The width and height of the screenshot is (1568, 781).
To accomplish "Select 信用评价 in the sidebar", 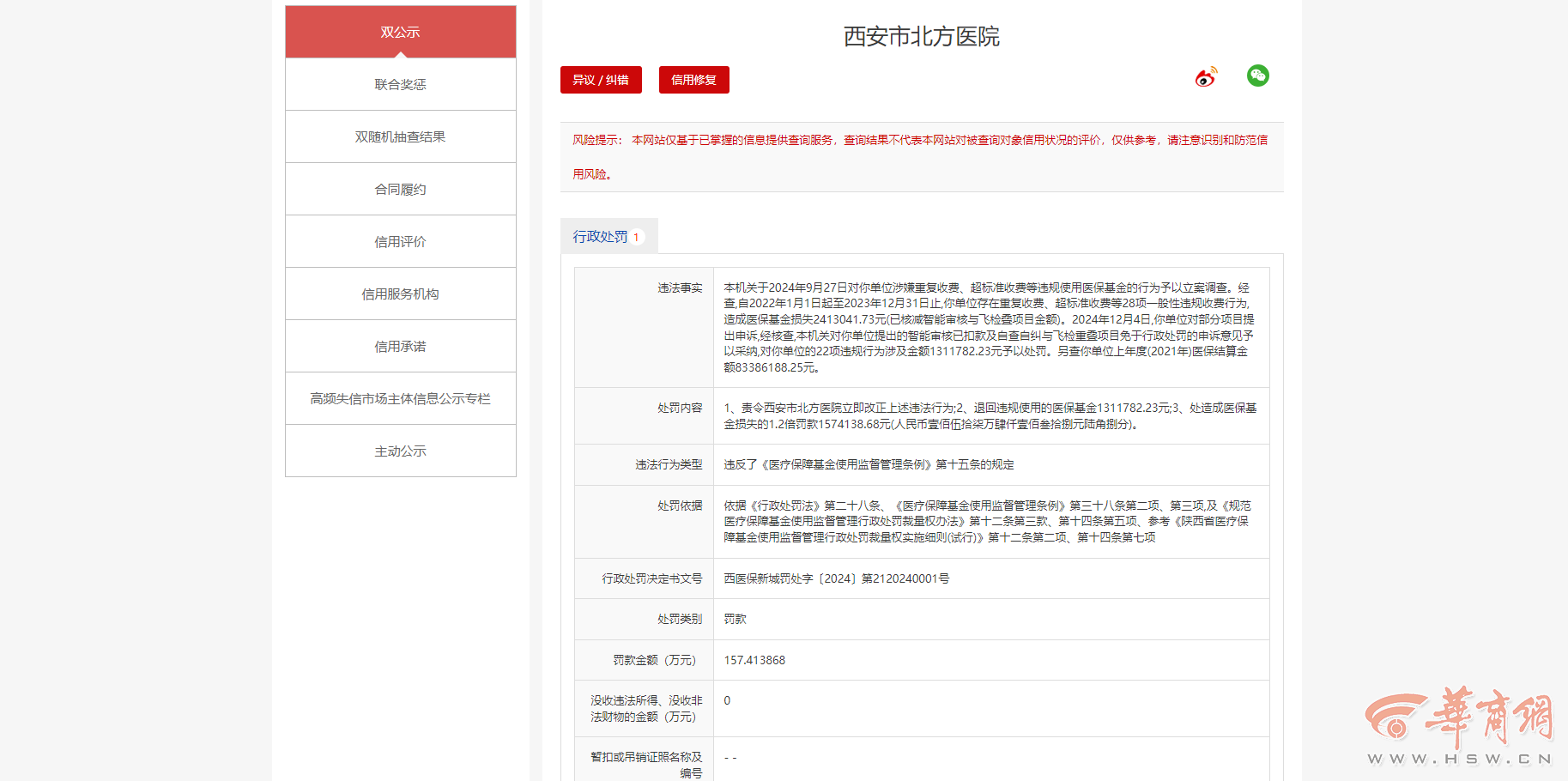I will pos(401,241).
